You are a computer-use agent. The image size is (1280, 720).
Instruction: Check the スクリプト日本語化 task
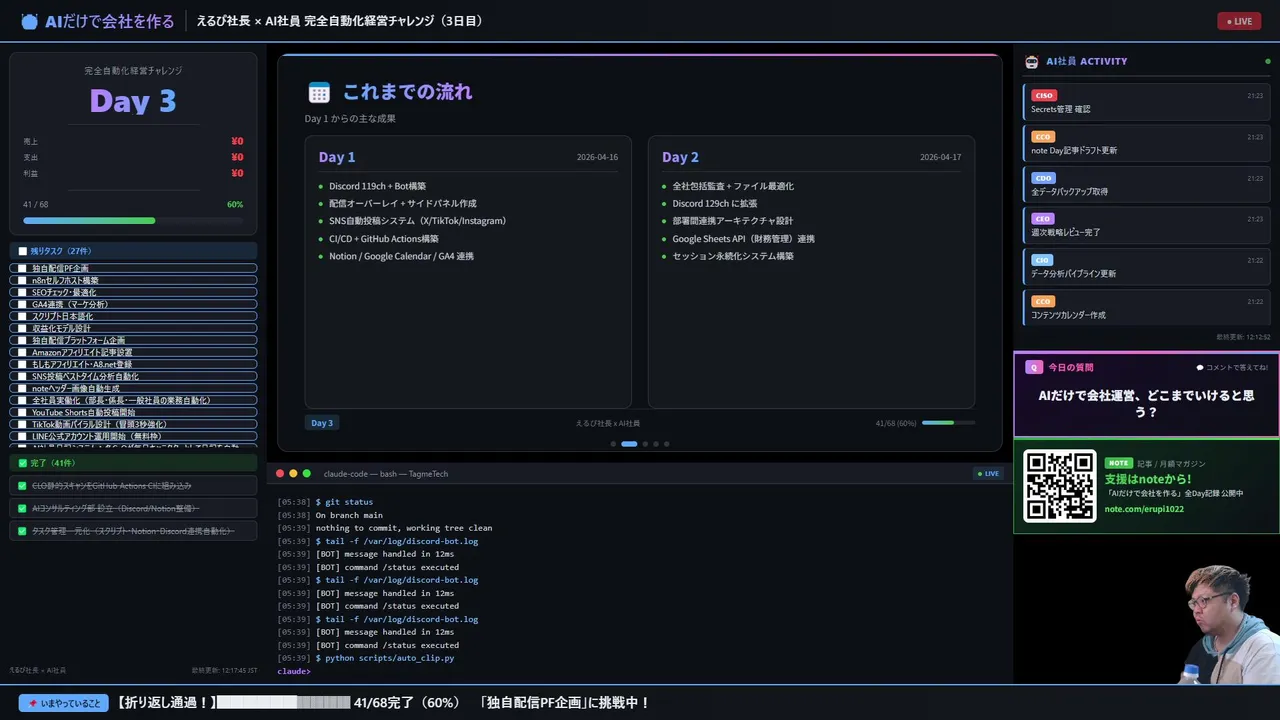(x=22, y=316)
